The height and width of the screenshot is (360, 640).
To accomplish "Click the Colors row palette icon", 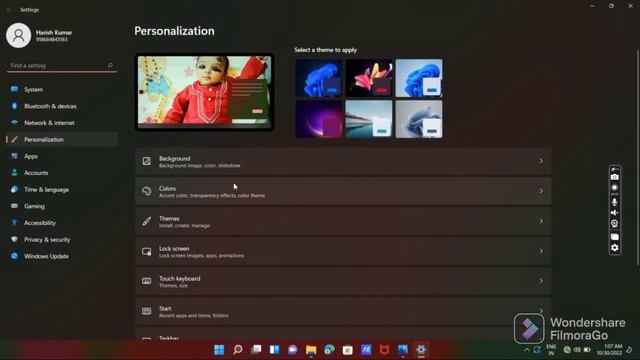I will [x=147, y=191].
